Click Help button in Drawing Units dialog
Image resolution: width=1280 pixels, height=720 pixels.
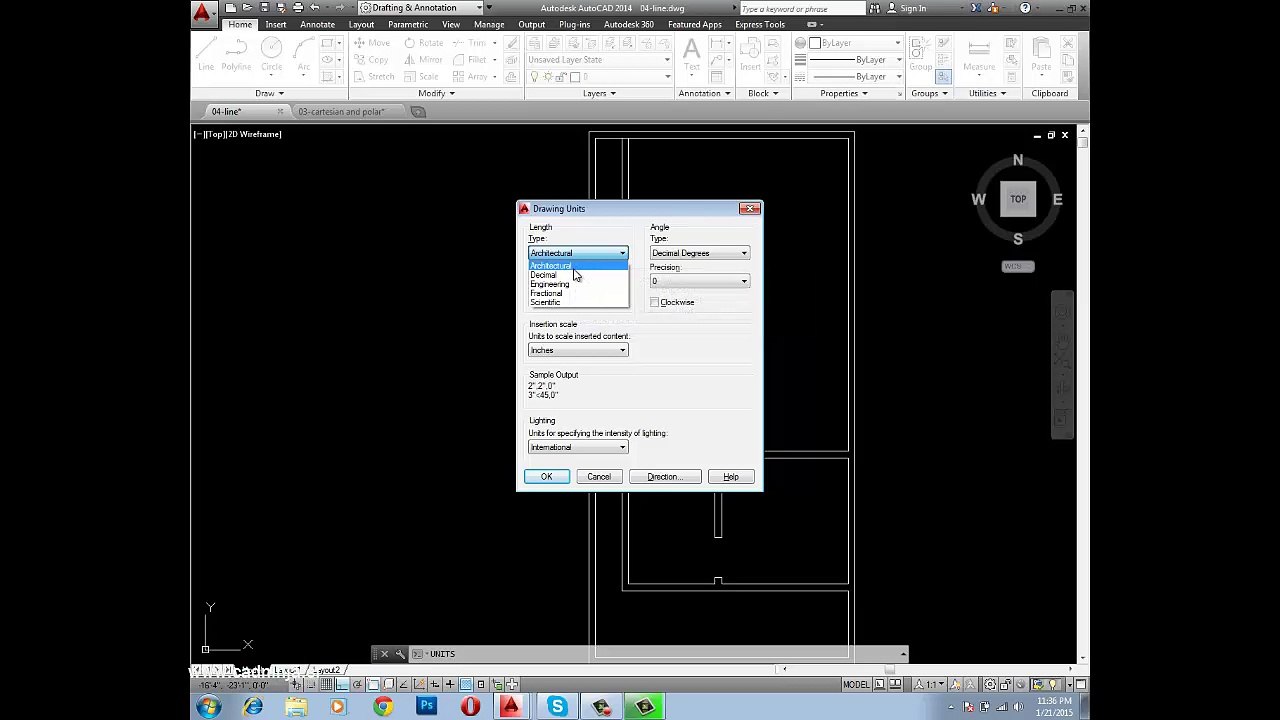[731, 477]
